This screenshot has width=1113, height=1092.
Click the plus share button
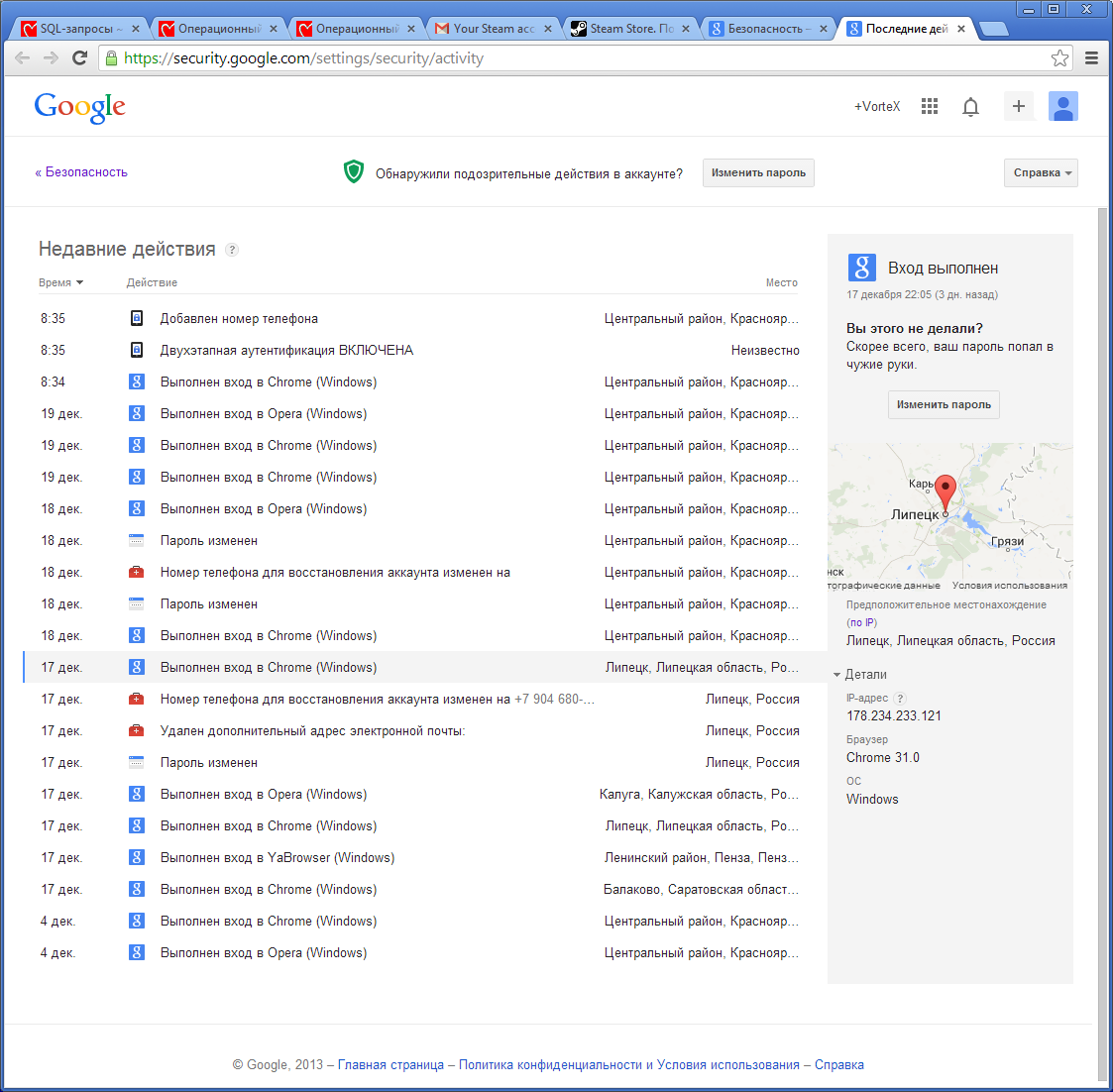tap(1019, 106)
